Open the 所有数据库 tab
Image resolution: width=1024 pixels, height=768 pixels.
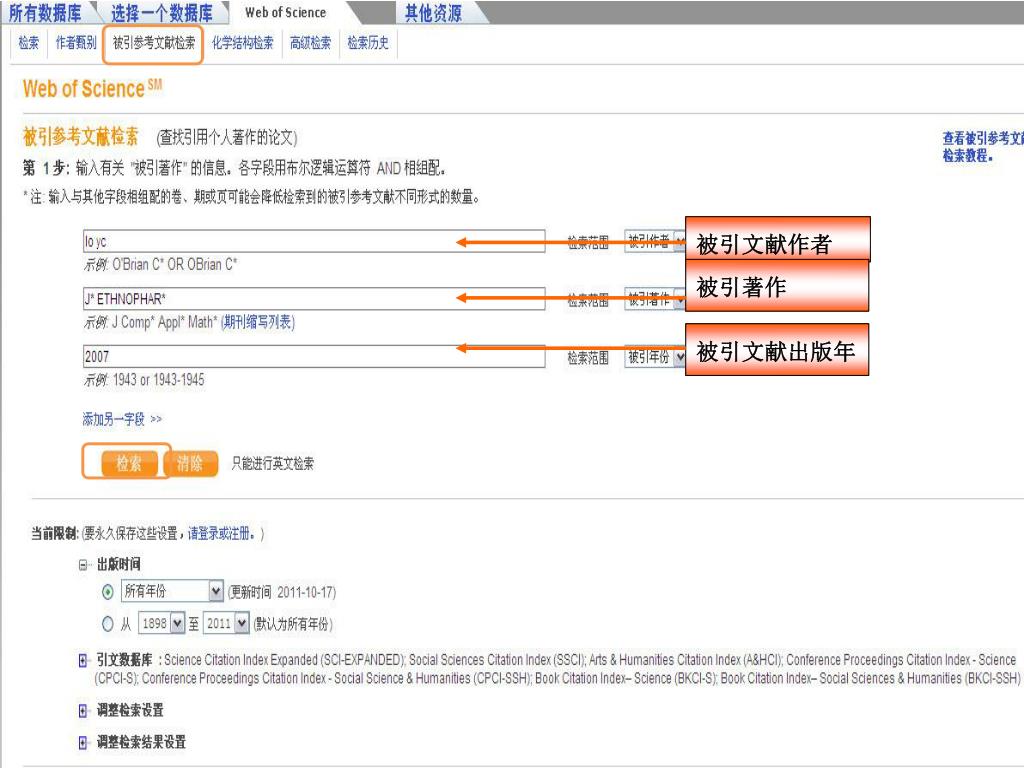[44, 12]
